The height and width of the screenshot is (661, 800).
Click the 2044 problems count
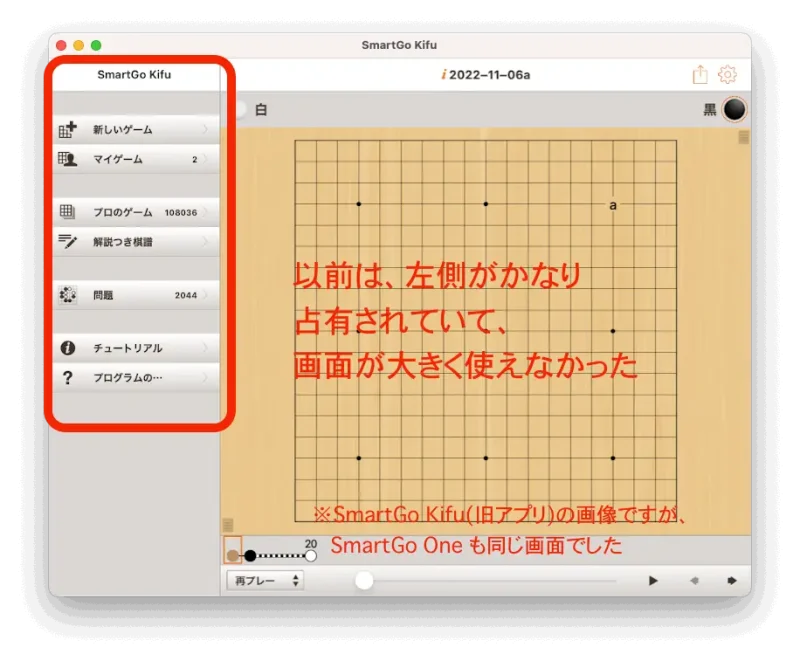(x=186, y=295)
